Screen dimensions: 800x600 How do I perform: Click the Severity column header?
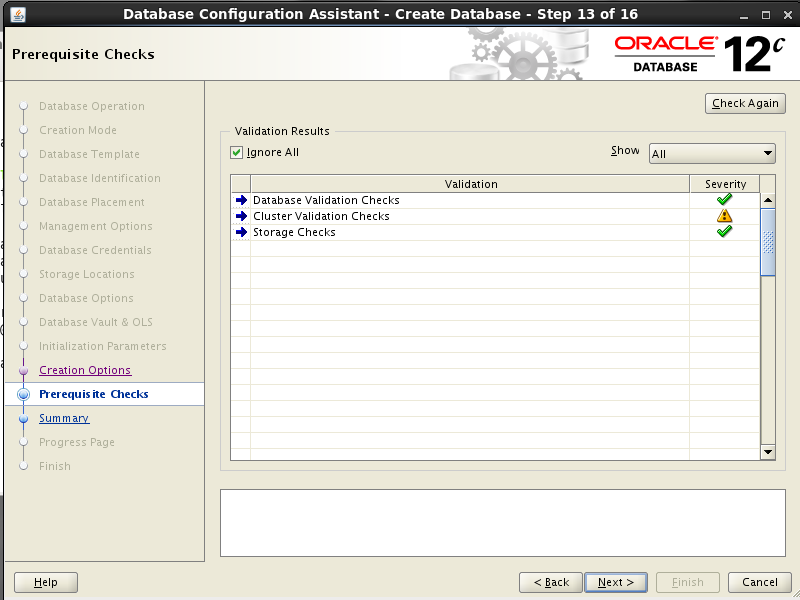point(725,184)
